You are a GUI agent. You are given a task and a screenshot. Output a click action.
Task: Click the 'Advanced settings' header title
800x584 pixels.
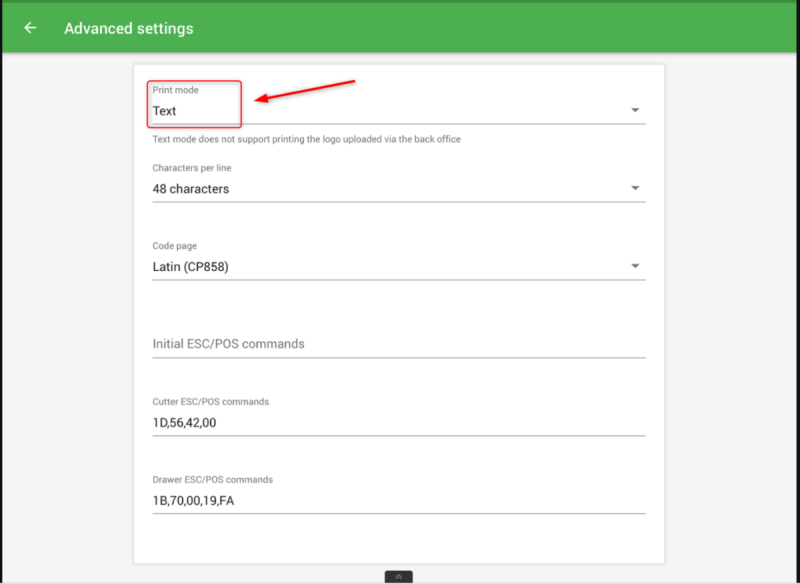pos(129,28)
